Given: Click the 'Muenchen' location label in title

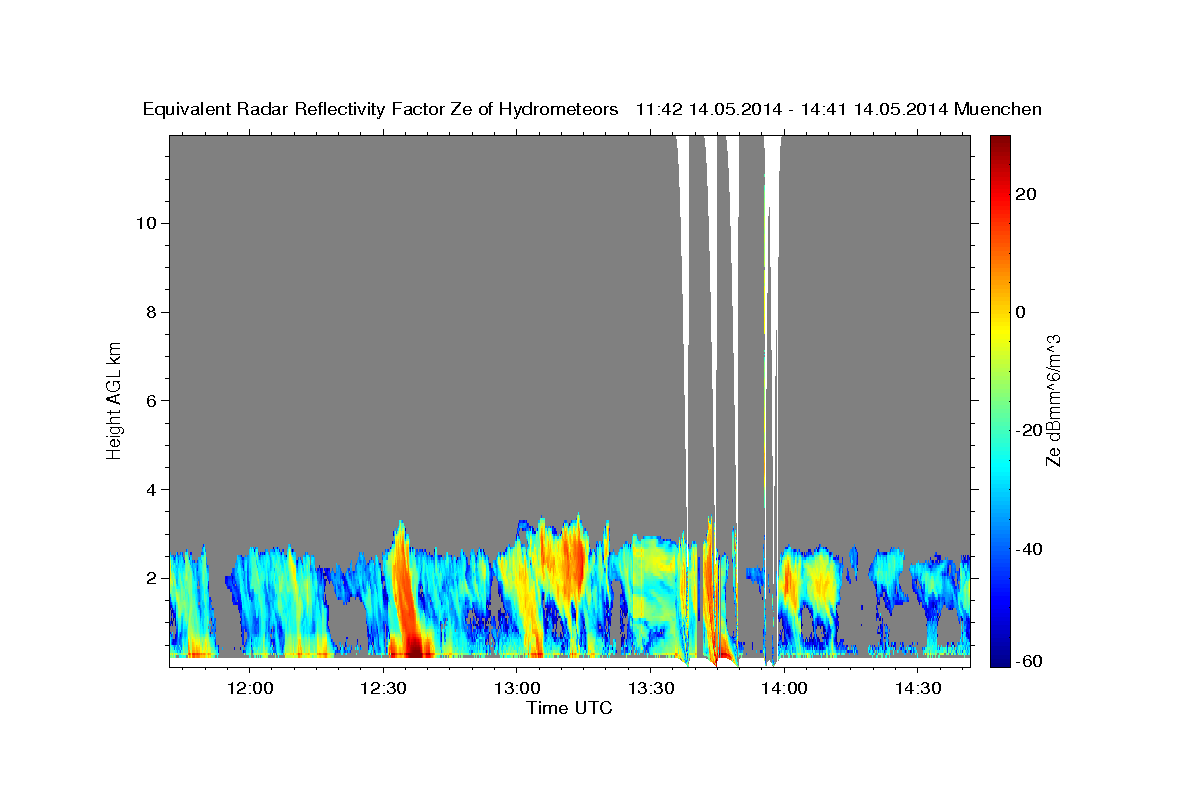Looking at the screenshot, I should coord(998,109).
